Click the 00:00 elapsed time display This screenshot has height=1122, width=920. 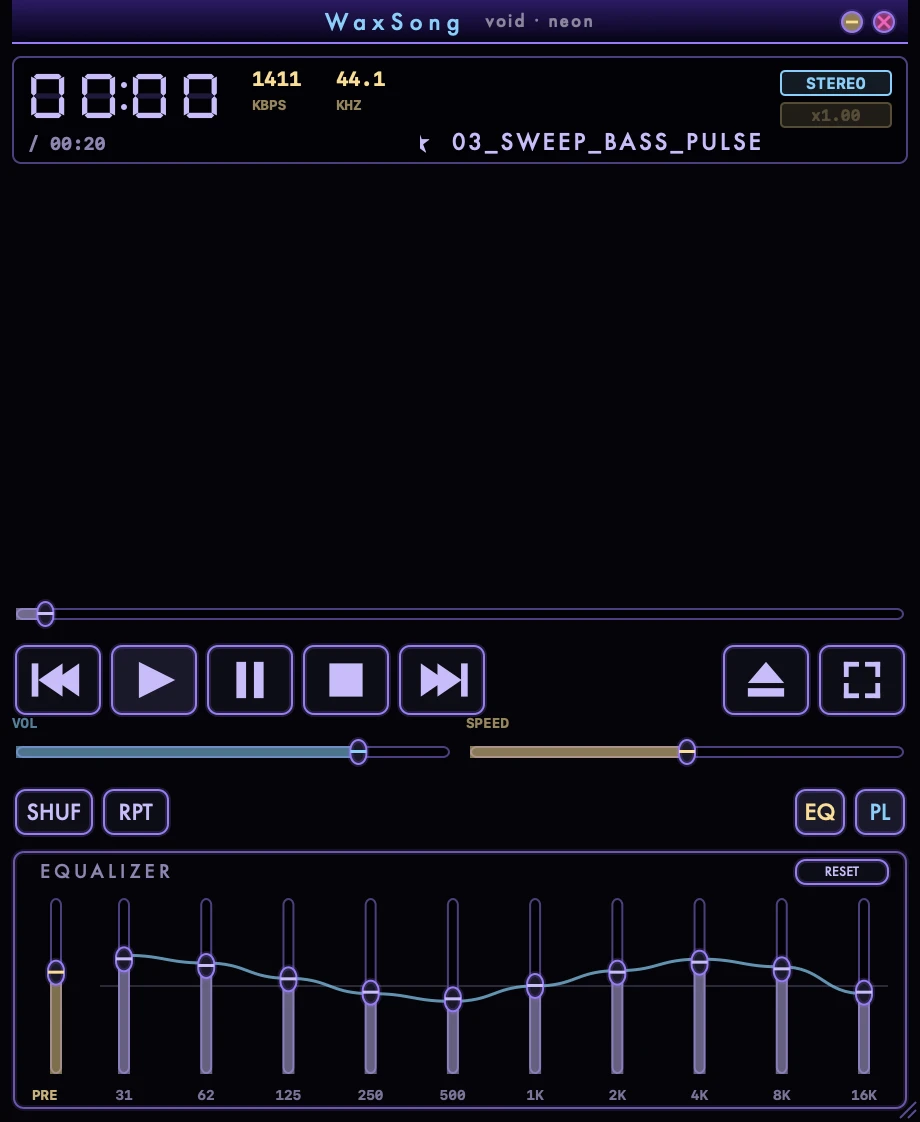123,95
